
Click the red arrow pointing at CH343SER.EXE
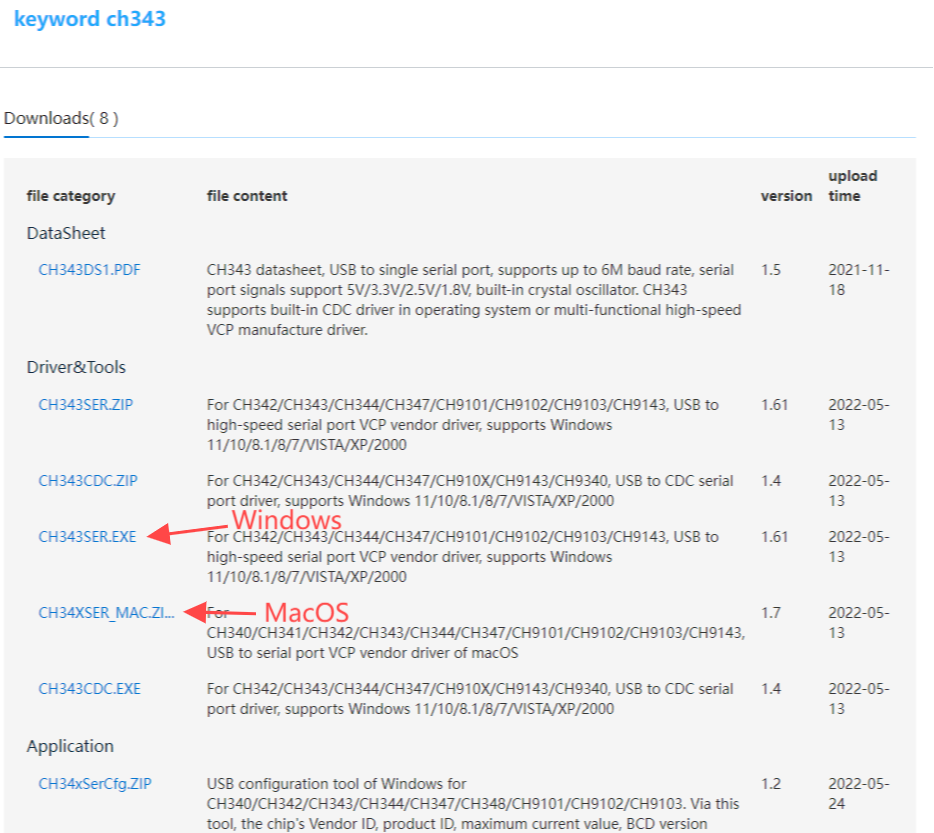click(x=186, y=531)
